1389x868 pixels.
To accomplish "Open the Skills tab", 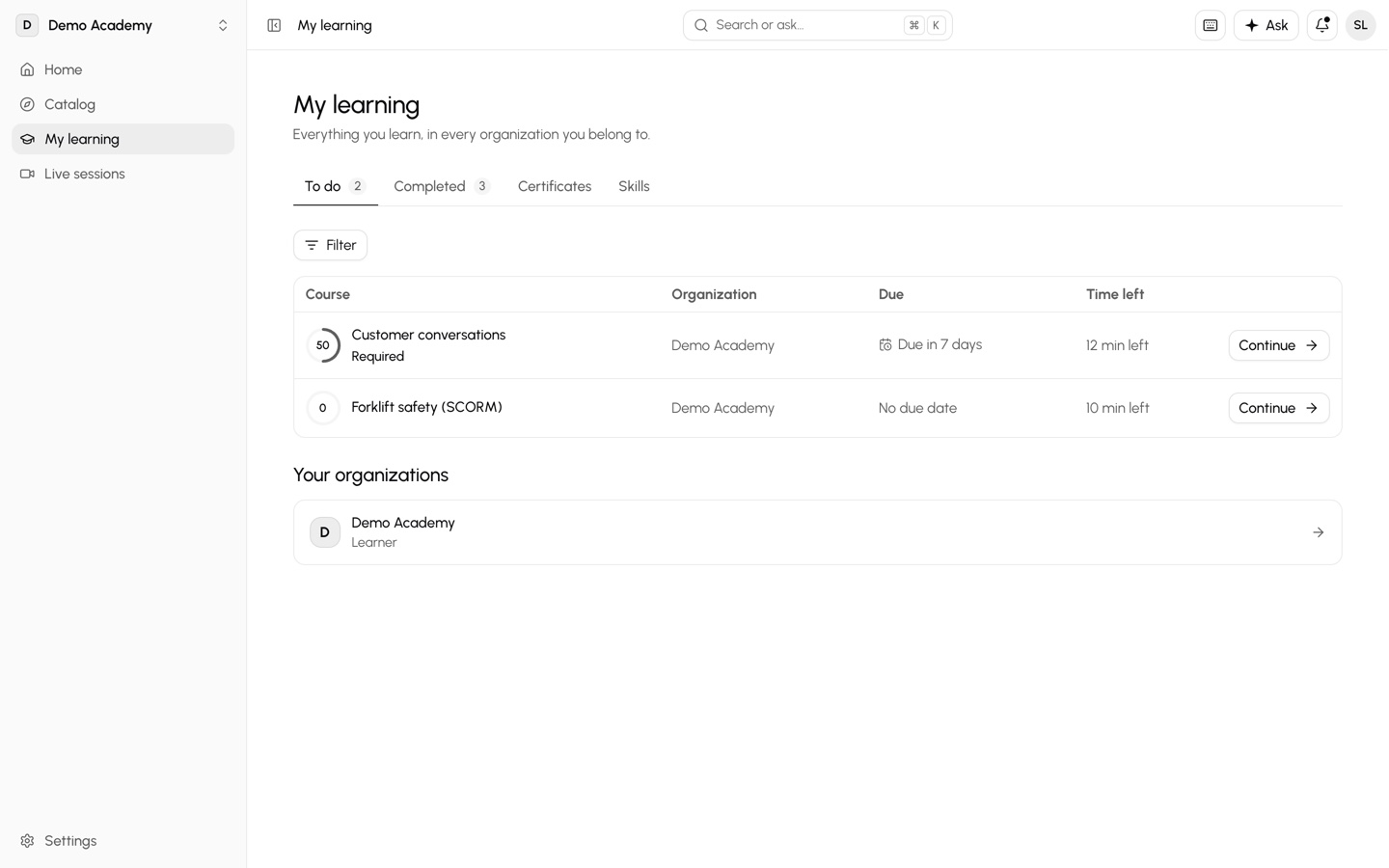I will point(634,186).
